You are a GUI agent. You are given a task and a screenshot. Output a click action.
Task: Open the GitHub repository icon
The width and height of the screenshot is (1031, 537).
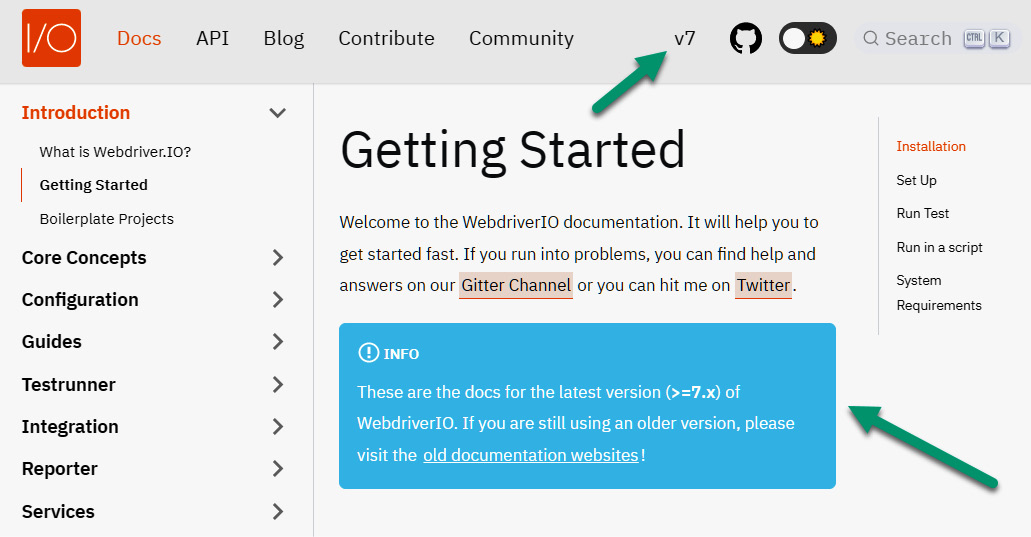745,39
